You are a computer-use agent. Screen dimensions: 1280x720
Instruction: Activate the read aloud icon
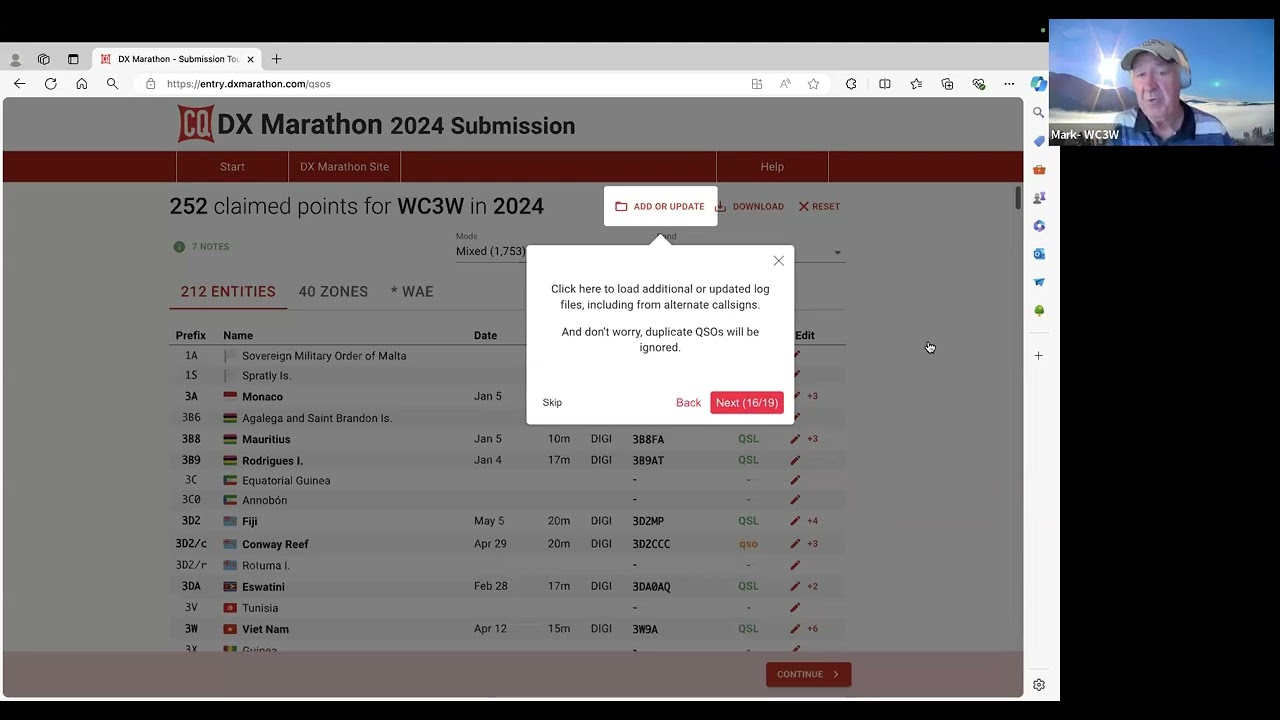pyautogui.click(x=785, y=84)
